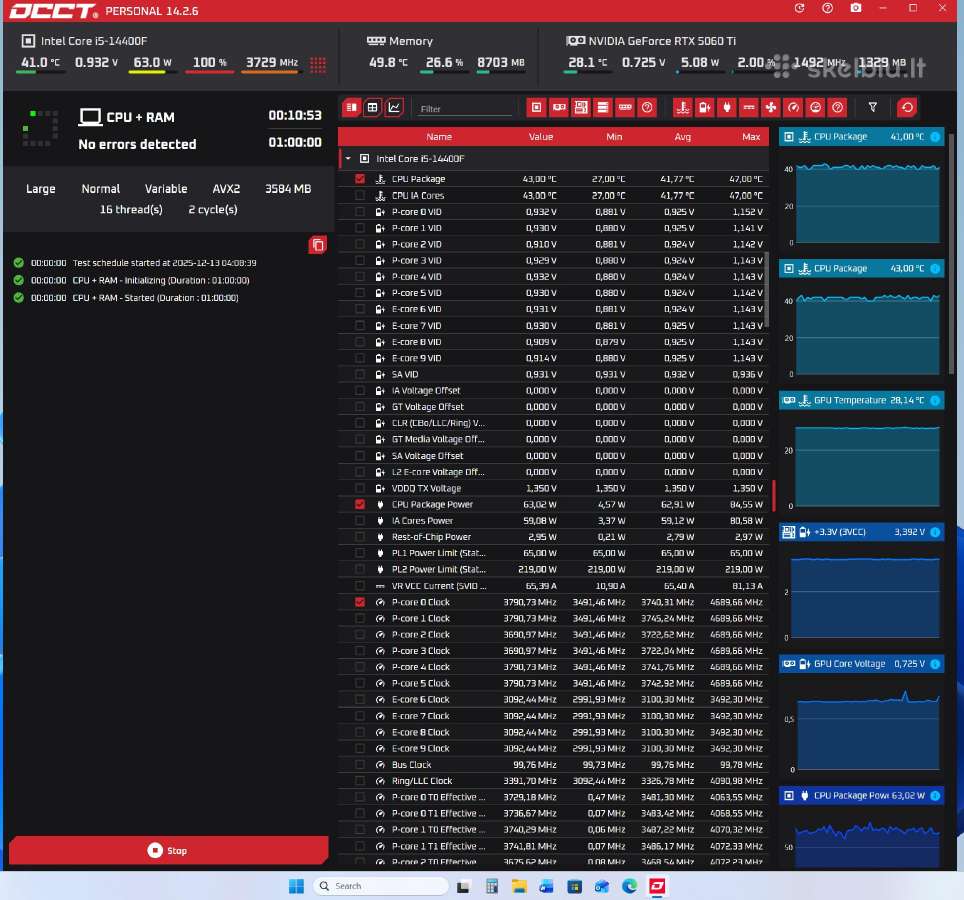Uncheck the CPU Package temperature checkbox
The width and height of the screenshot is (964, 900).
(x=360, y=179)
